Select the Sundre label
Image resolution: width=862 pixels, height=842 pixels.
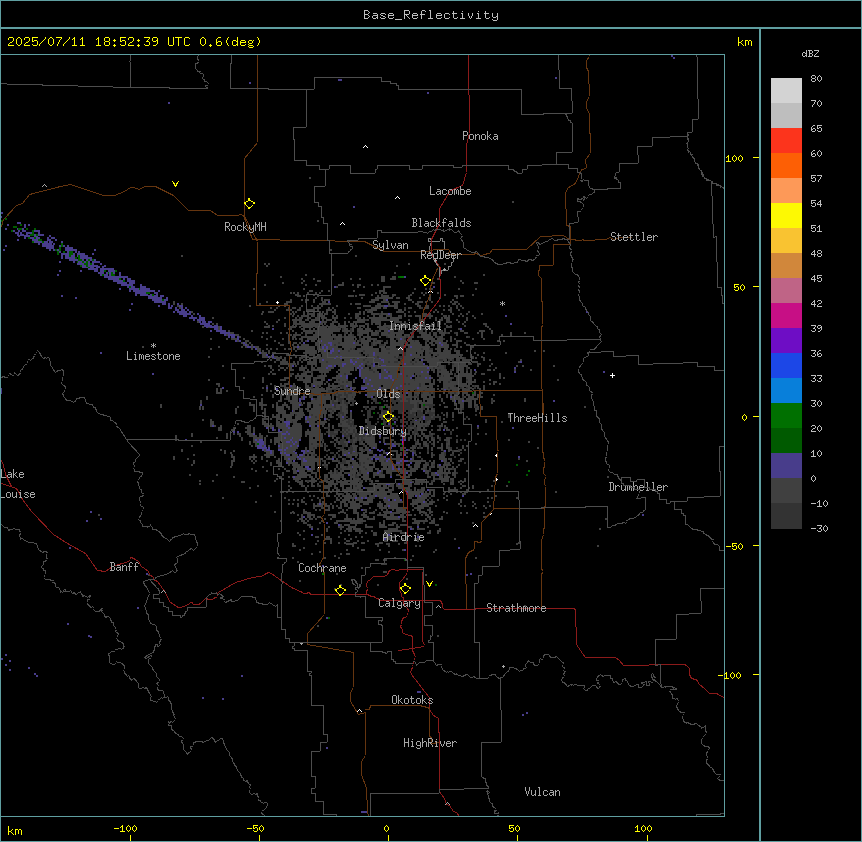click(x=292, y=391)
